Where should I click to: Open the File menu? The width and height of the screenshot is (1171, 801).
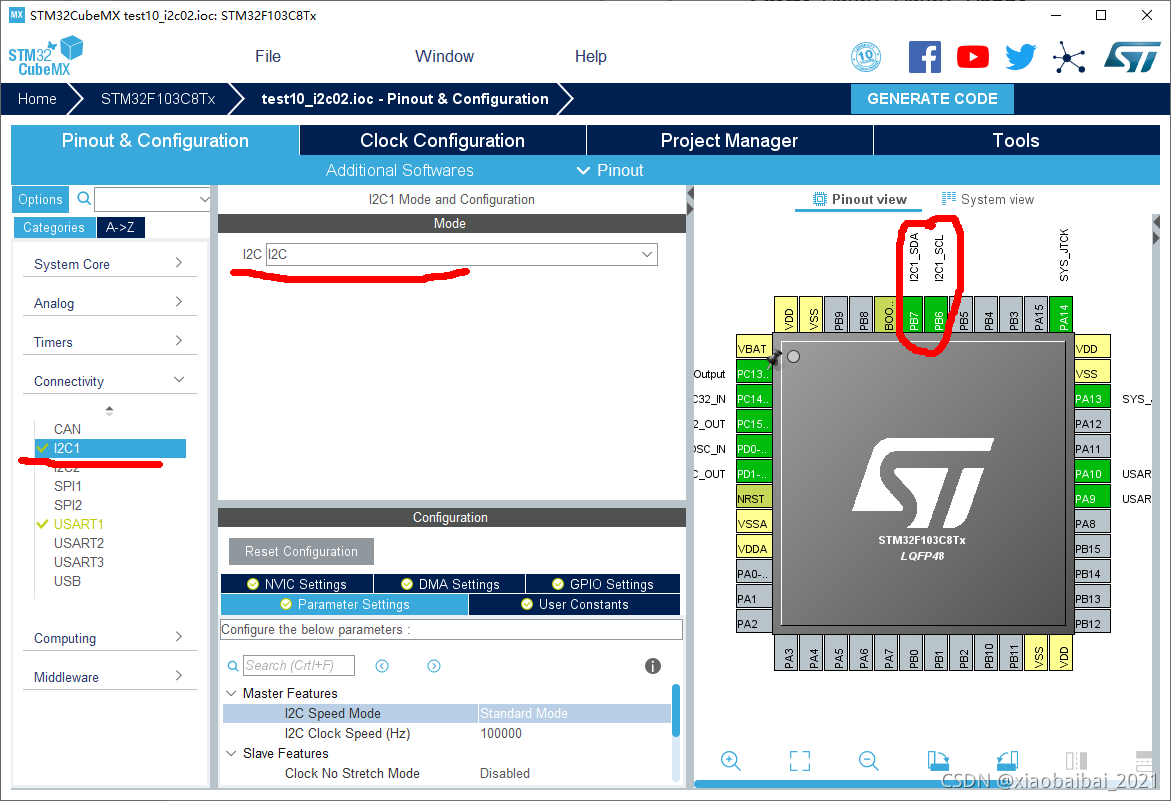pos(268,57)
